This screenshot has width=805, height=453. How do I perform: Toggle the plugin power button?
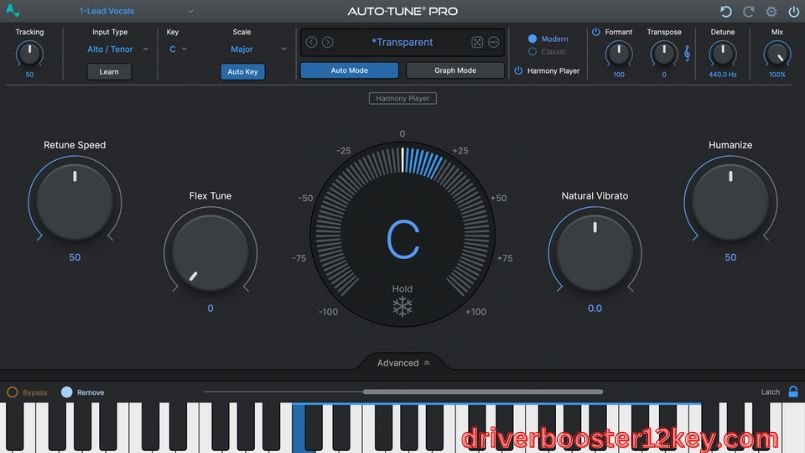pyautogui.click(x=793, y=11)
